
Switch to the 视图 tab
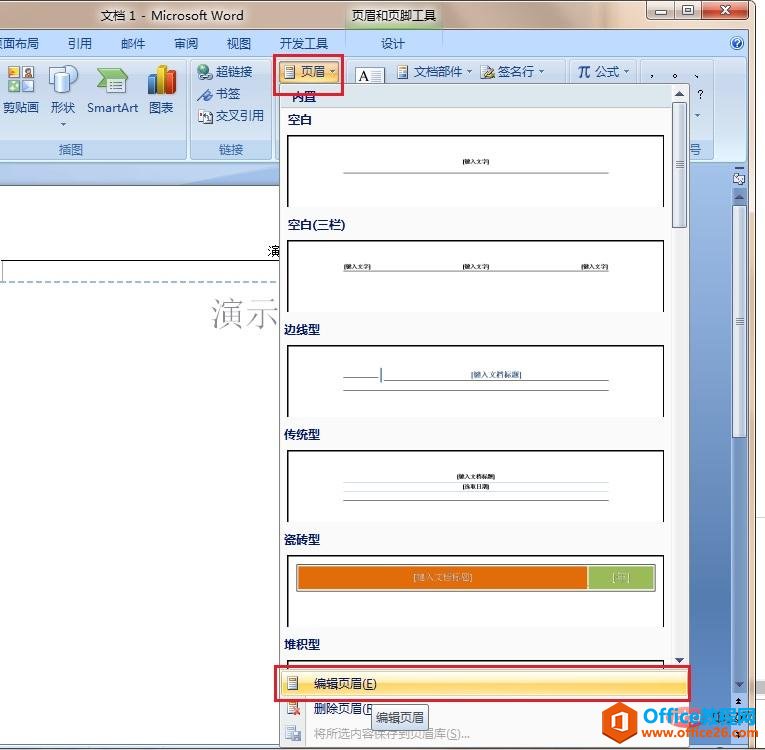click(x=239, y=43)
